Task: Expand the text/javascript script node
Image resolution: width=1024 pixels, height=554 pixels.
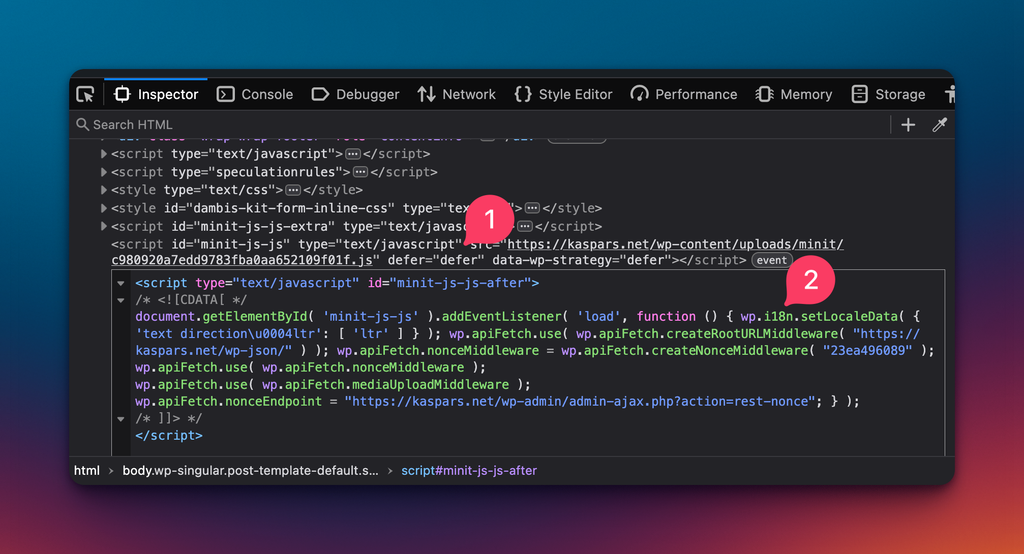Action: pyautogui.click(x=103, y=154)
